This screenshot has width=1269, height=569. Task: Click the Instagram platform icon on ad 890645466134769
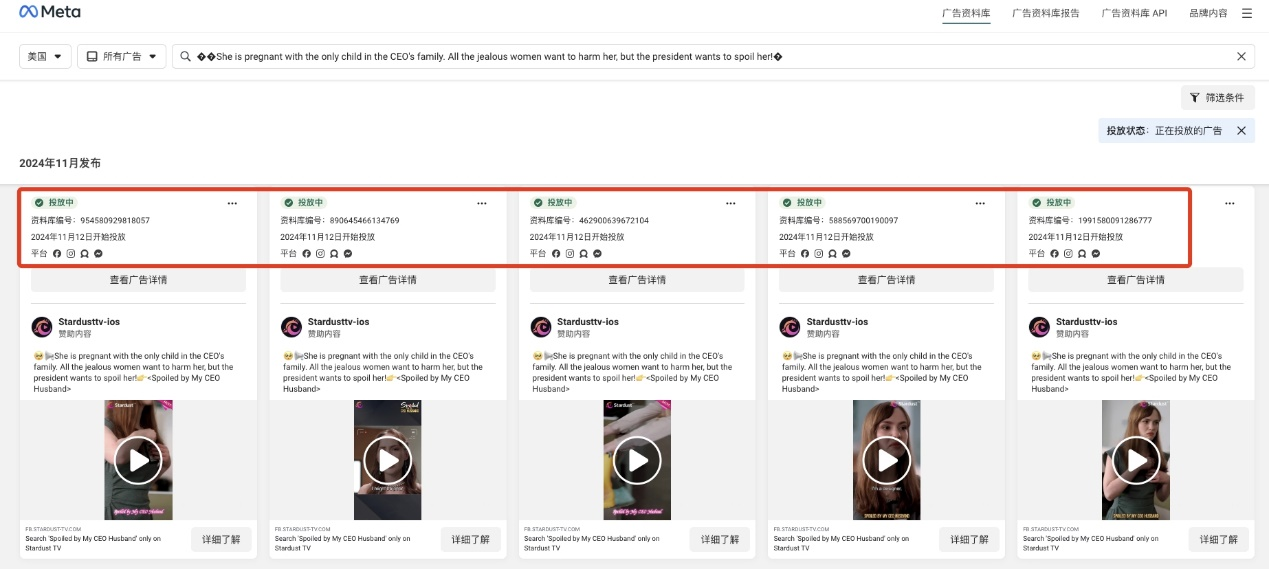[x=320, y=254]
